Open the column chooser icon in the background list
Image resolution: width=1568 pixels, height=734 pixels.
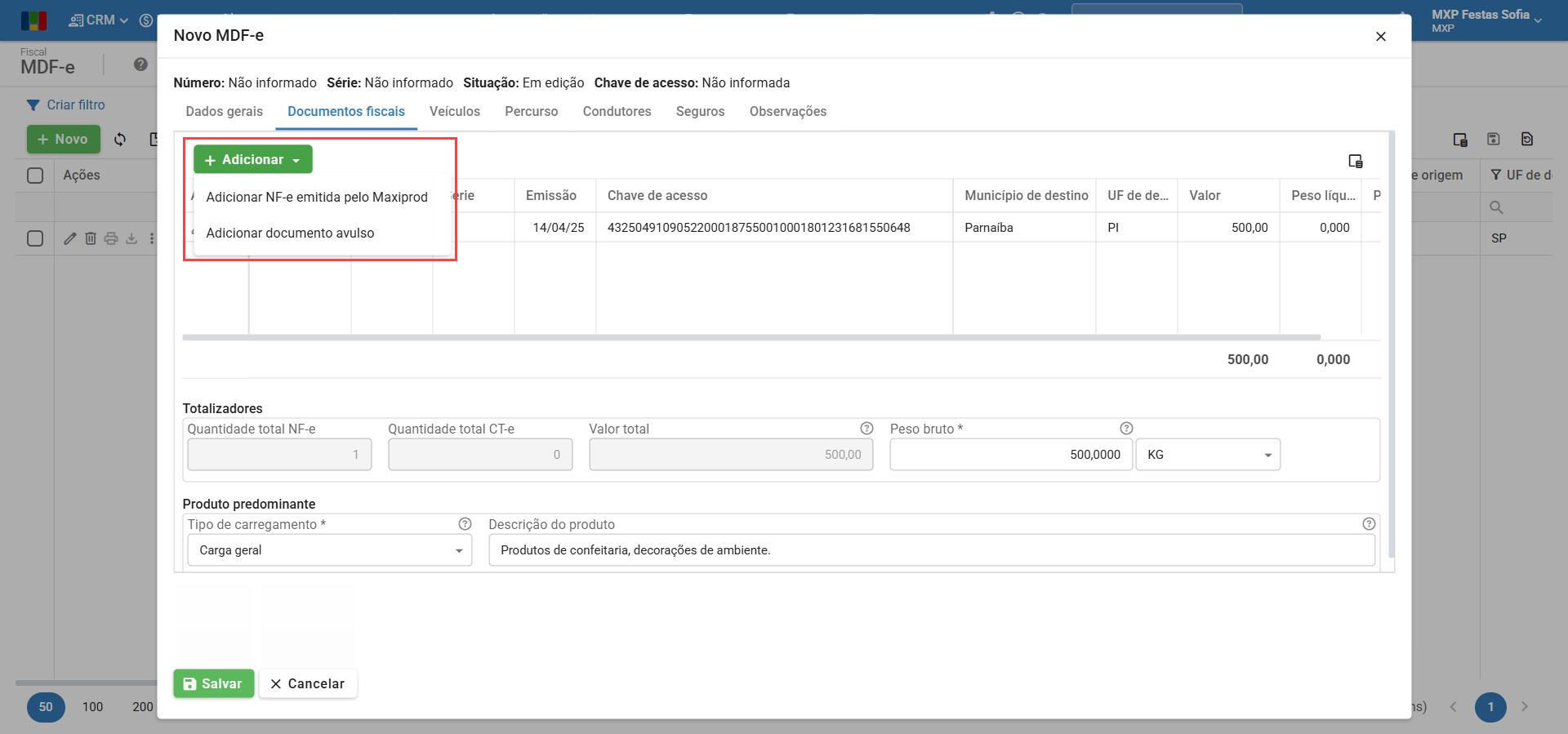1460,140
